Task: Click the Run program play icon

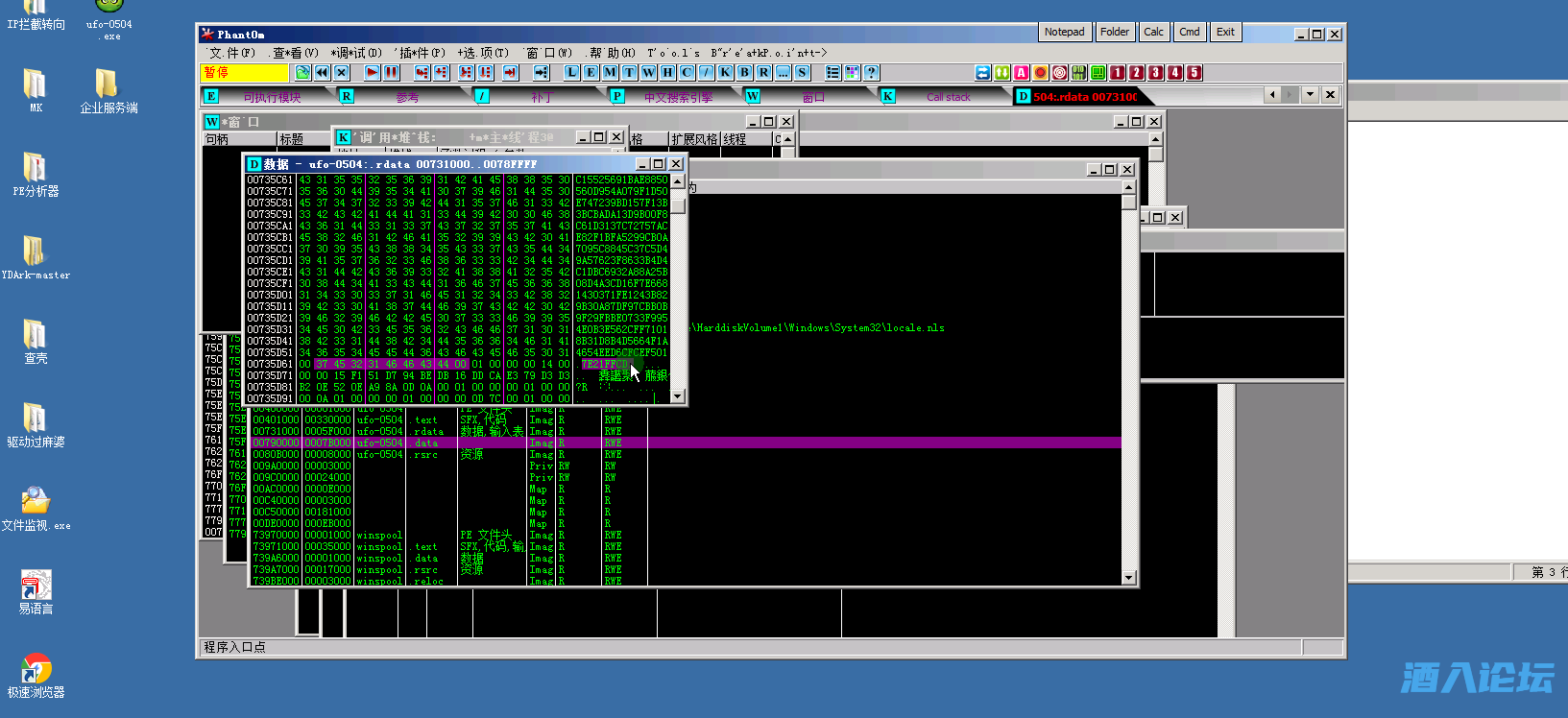Action: coord(372,73)
